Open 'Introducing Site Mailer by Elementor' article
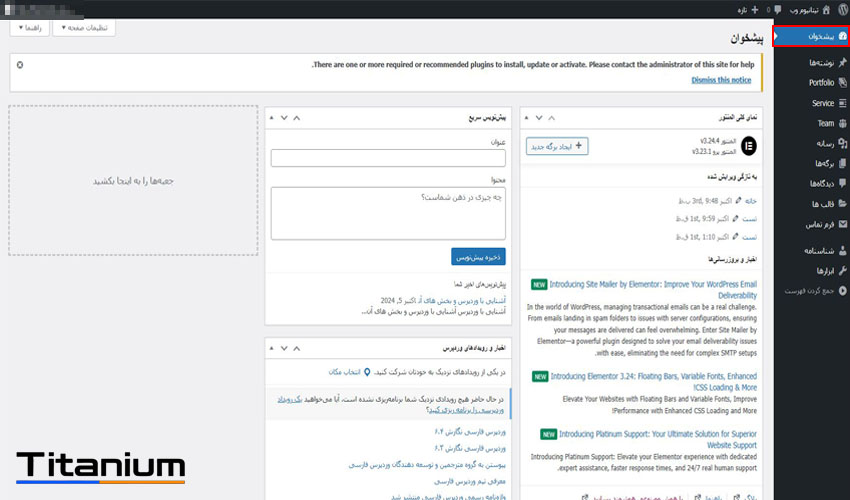Viewport: 850px width, 500px height. [x=653, y=290]
